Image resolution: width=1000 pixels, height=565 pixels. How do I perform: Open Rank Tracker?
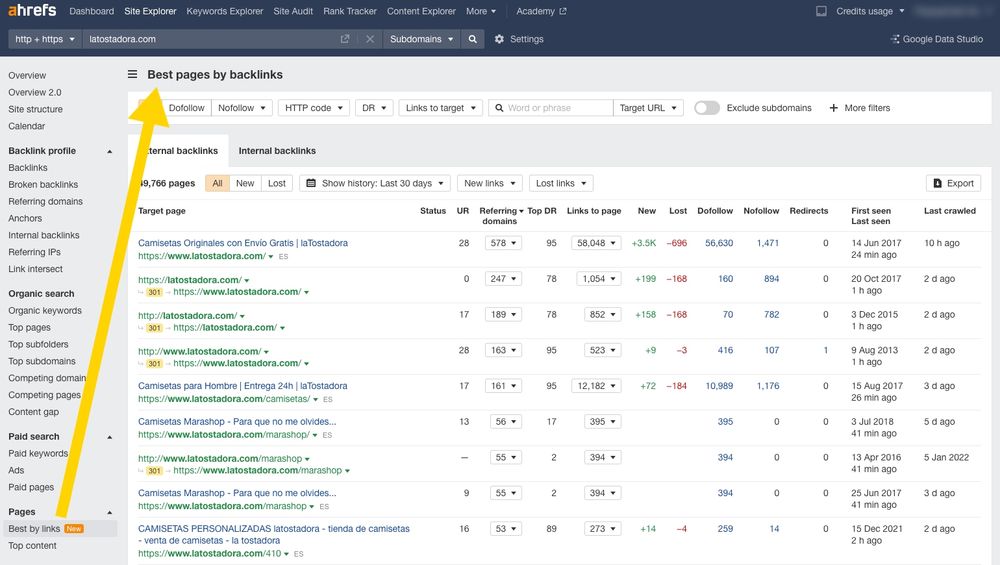coord(349,11)
